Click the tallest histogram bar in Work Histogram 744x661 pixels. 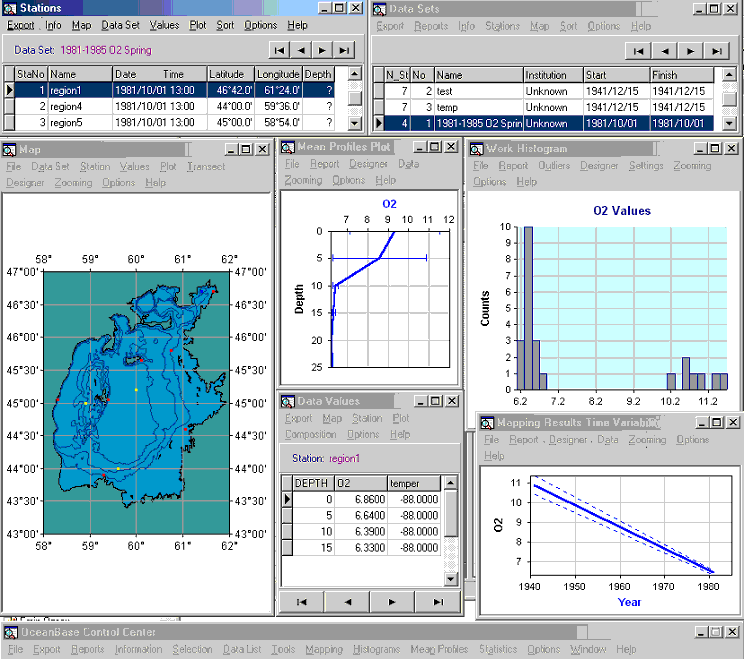pyautogui.click(x=528, y=308)
